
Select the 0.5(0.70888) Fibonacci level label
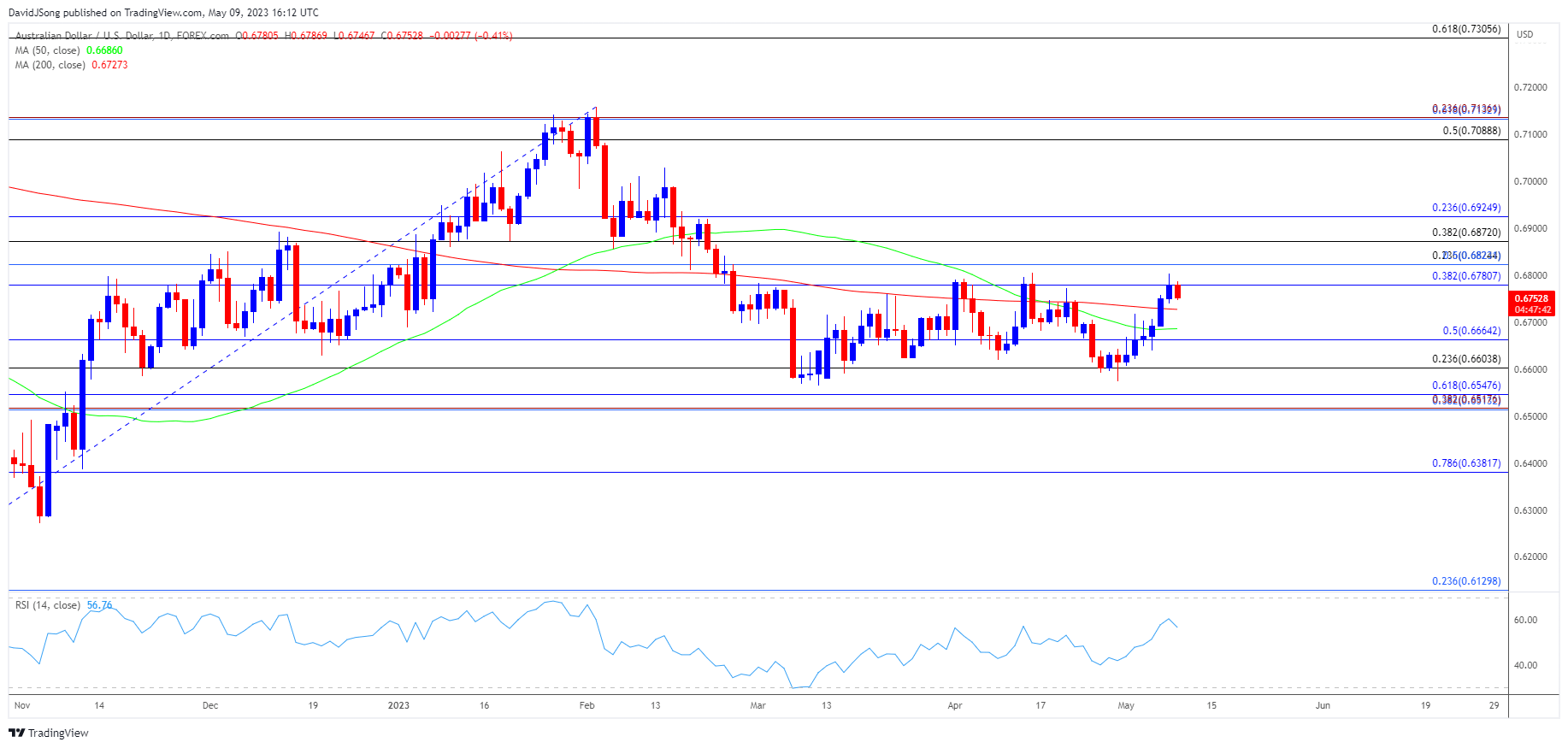[1471, 131]
